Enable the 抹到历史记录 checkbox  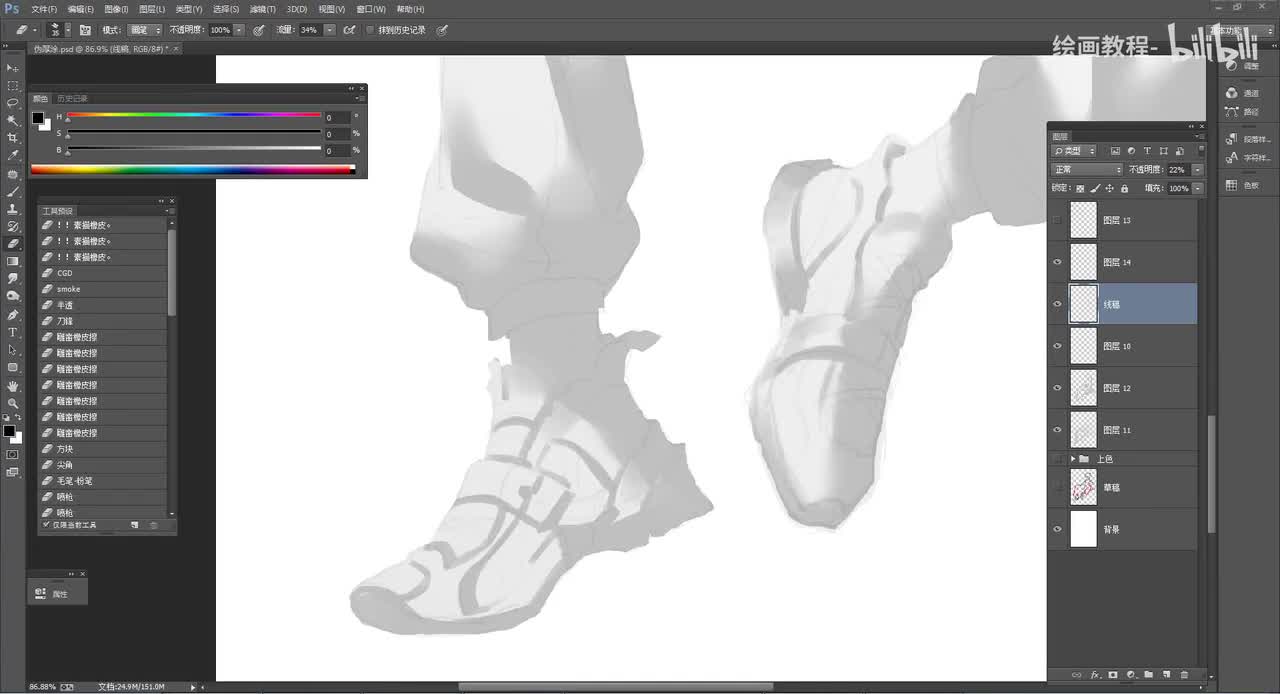tap(370, 30)
